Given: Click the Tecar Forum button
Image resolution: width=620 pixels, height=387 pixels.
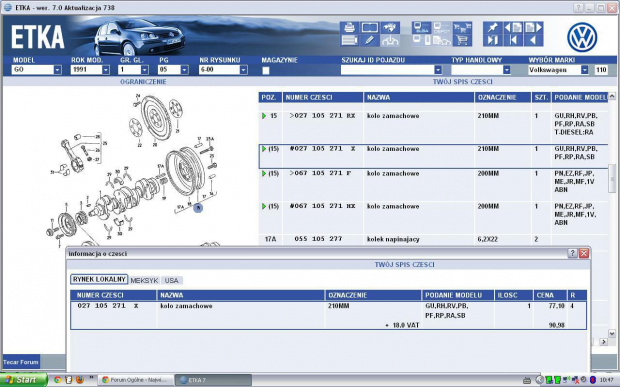Looking at the screenshot, I should point(21,362).
